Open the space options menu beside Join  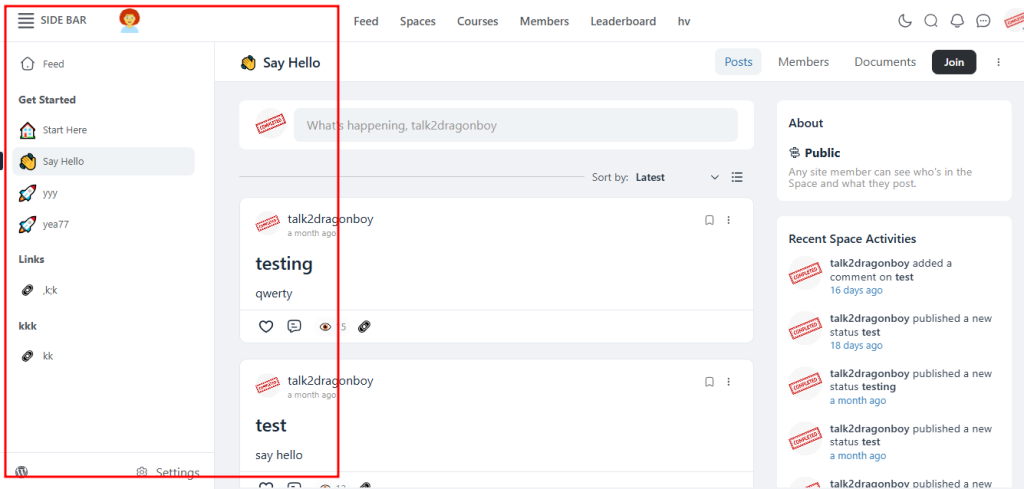tap(998, 62)
